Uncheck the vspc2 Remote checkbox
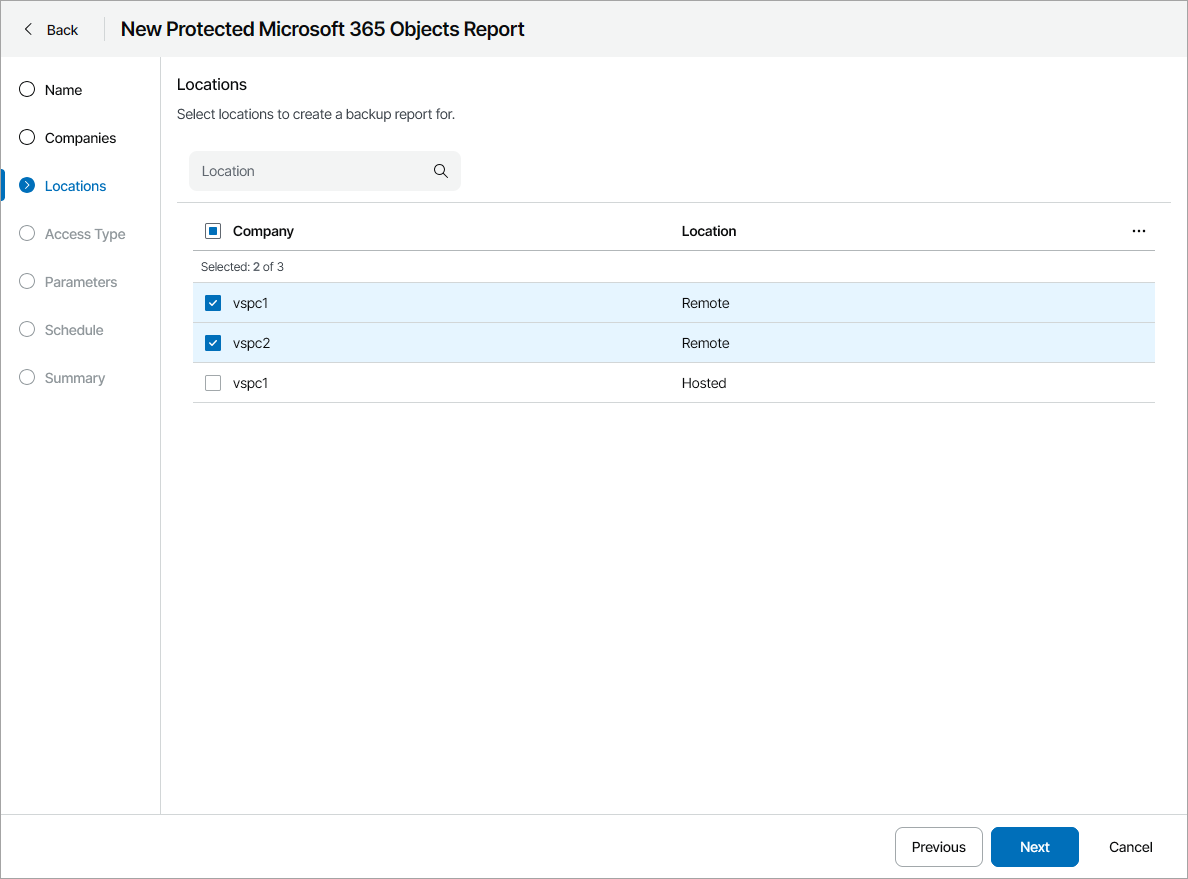 [x=213, y=343]
